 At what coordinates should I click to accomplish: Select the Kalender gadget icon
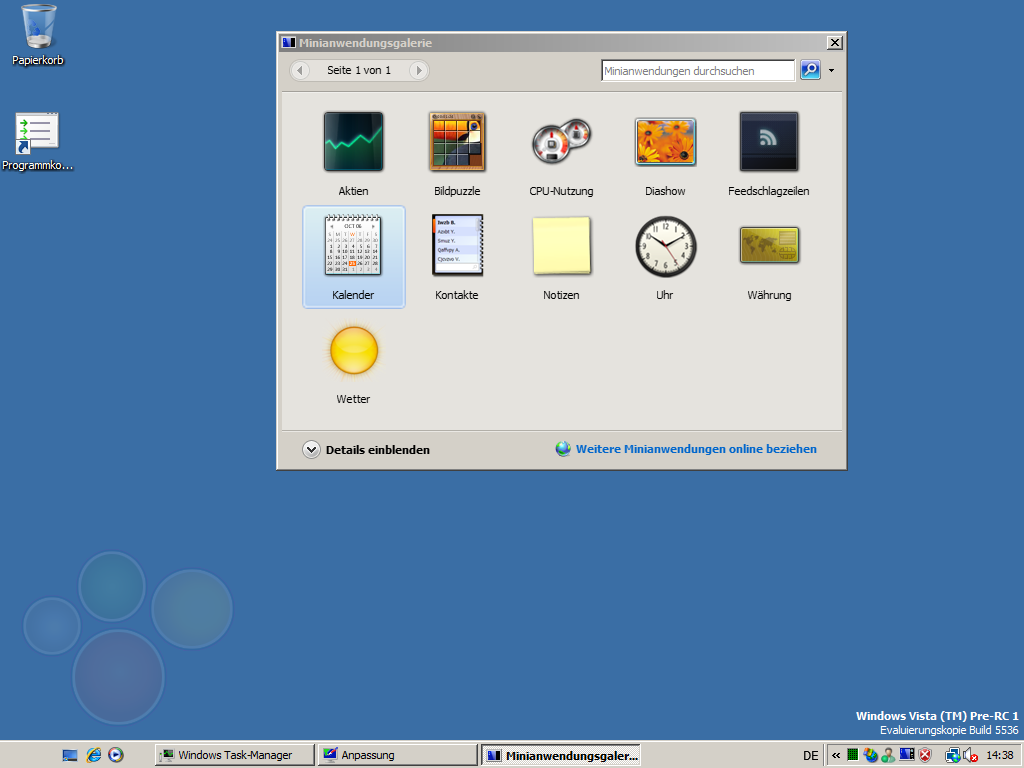353,246
